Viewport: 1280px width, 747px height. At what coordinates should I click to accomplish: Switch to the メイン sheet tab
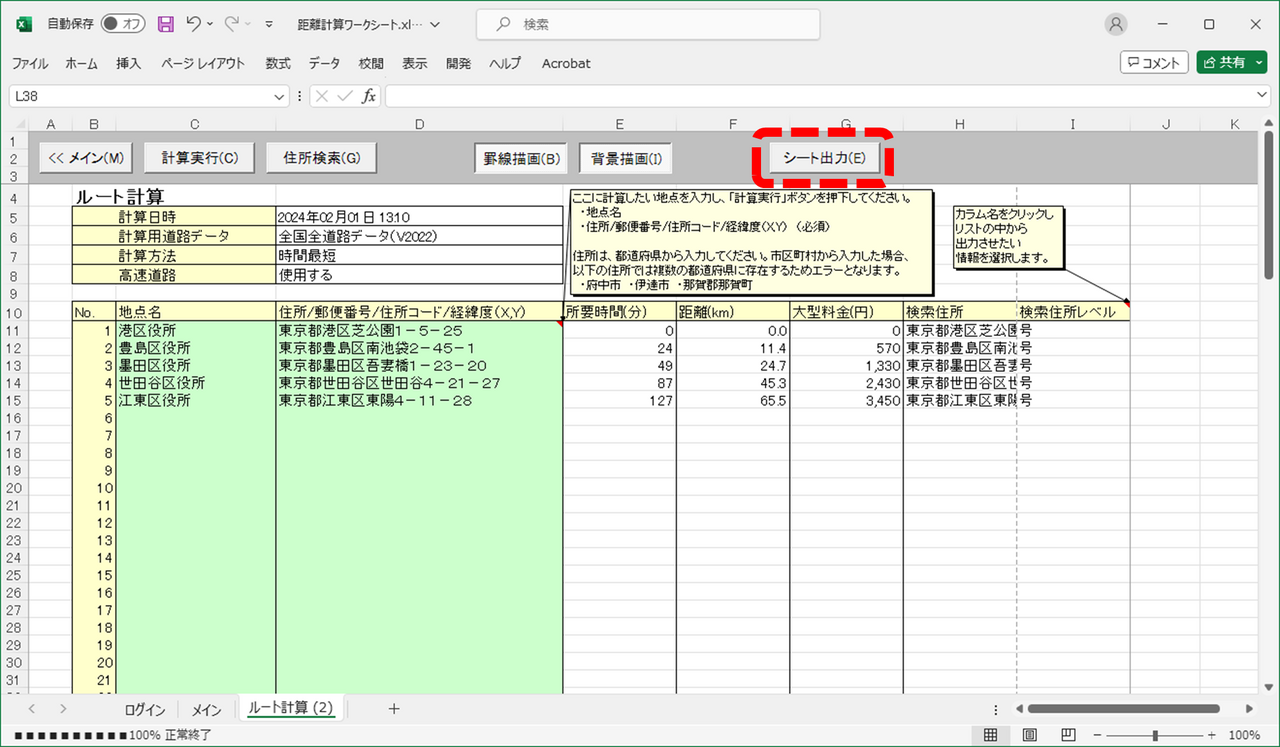tap(206, 710)
